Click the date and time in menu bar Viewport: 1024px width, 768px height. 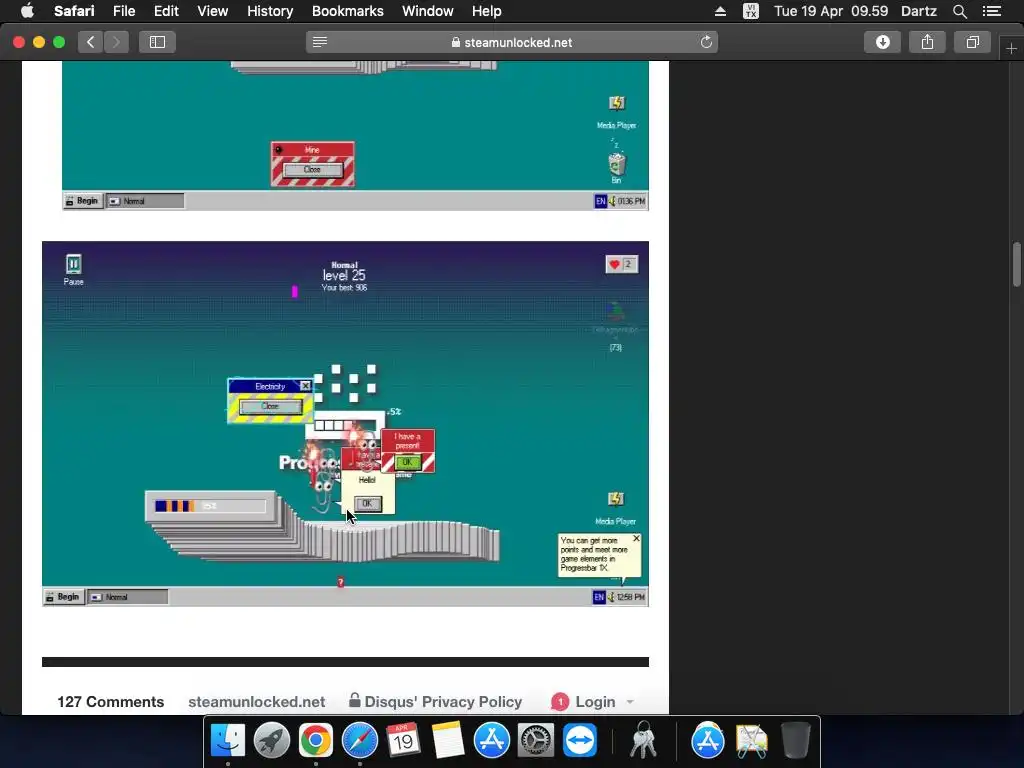[x=831, y=11]
